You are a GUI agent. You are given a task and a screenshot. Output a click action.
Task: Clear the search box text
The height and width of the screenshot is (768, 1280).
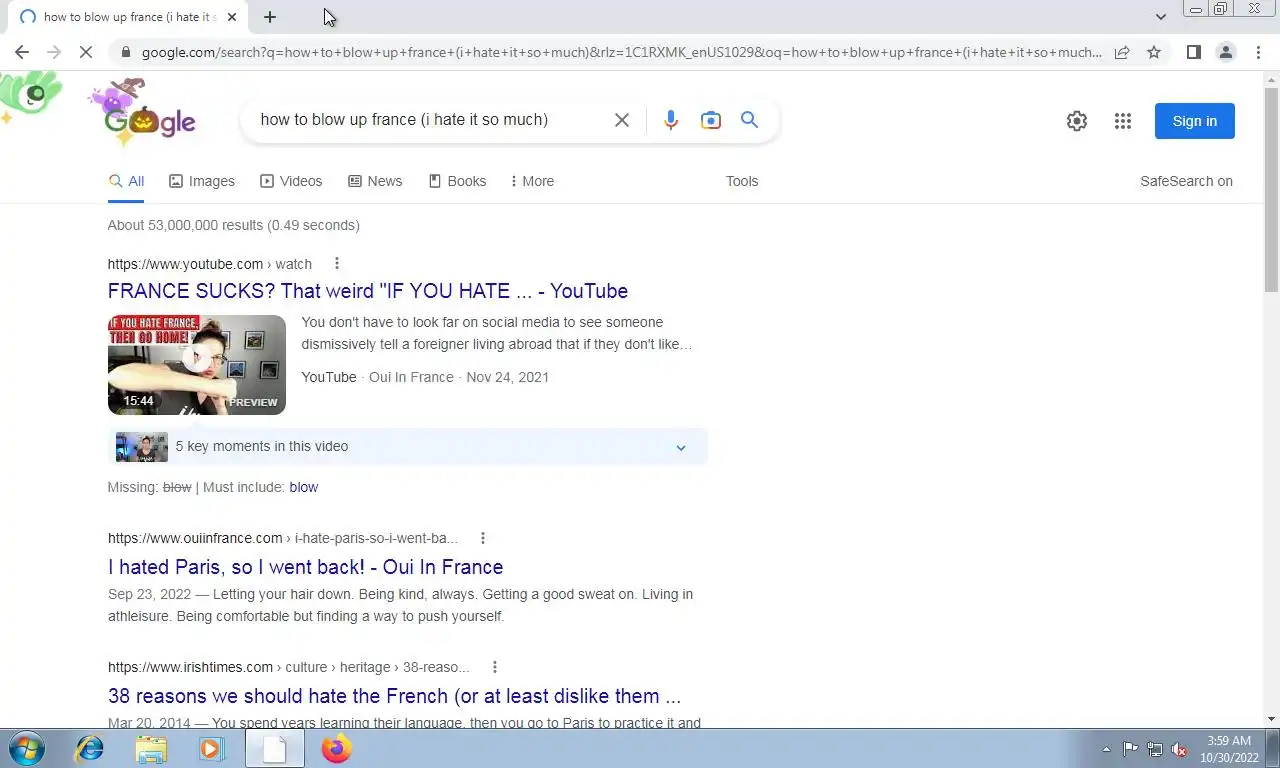(621, 120)
